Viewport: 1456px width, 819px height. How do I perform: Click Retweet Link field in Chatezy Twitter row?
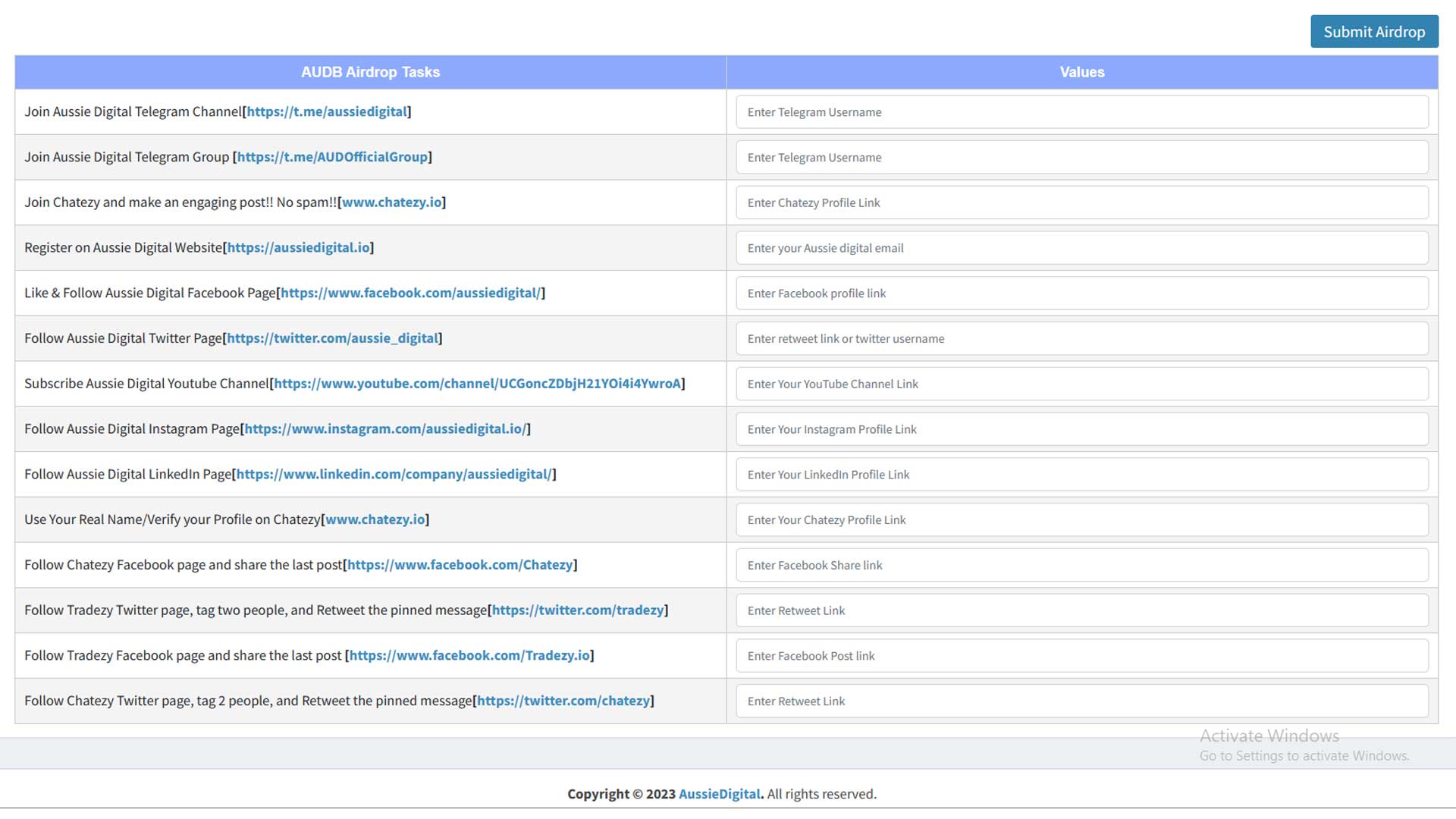click(1082, 701)
